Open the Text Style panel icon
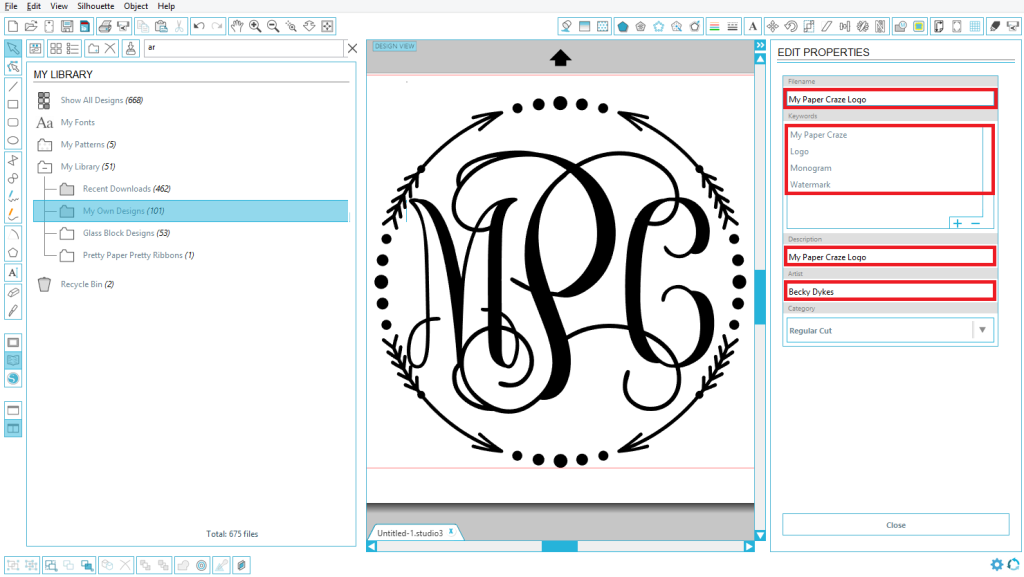 tap(753, 26)
